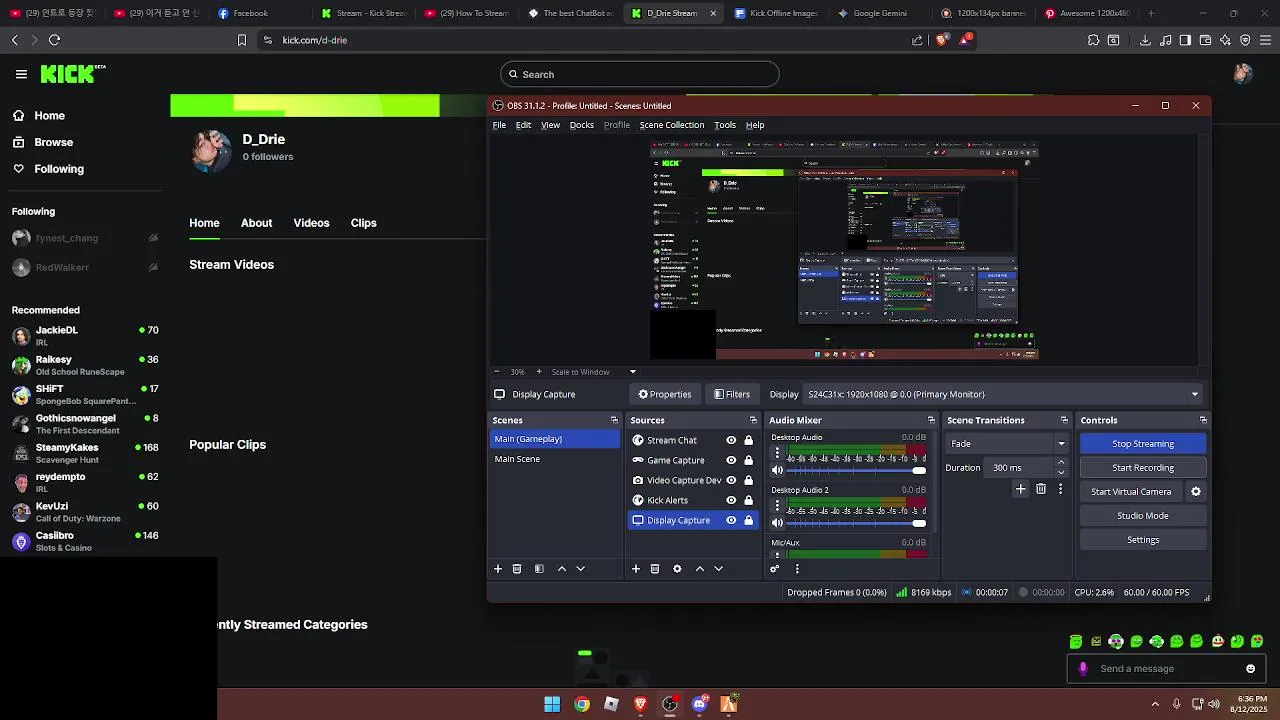Move scene up in Scenes panel

[x=561, y=569]
